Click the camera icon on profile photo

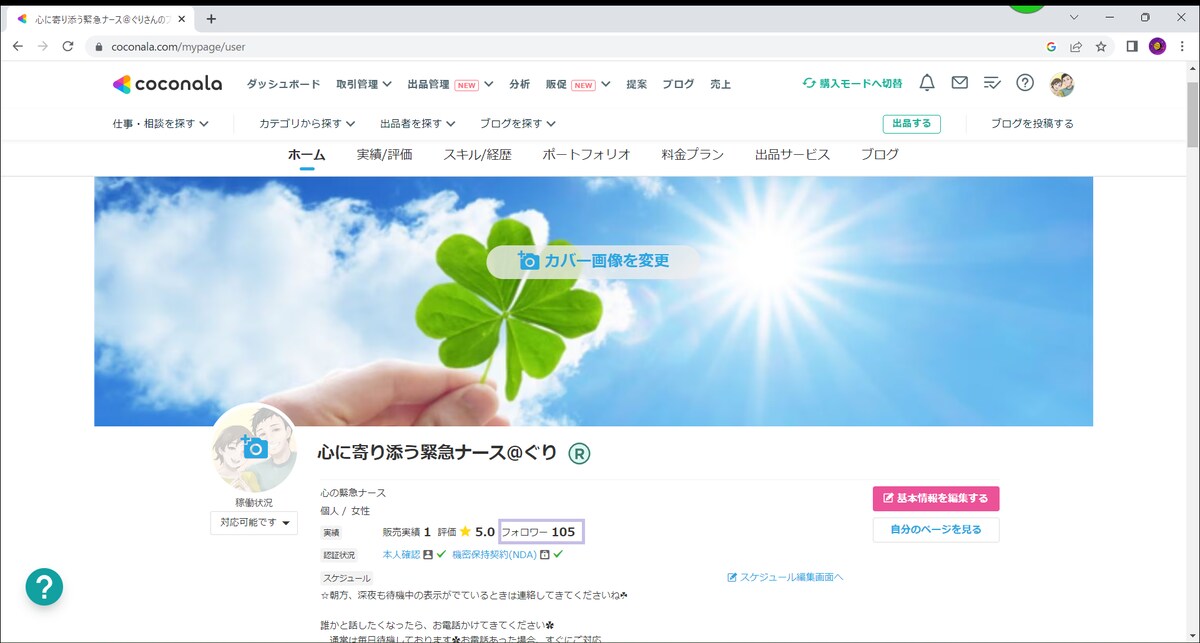tap(254, 446)
